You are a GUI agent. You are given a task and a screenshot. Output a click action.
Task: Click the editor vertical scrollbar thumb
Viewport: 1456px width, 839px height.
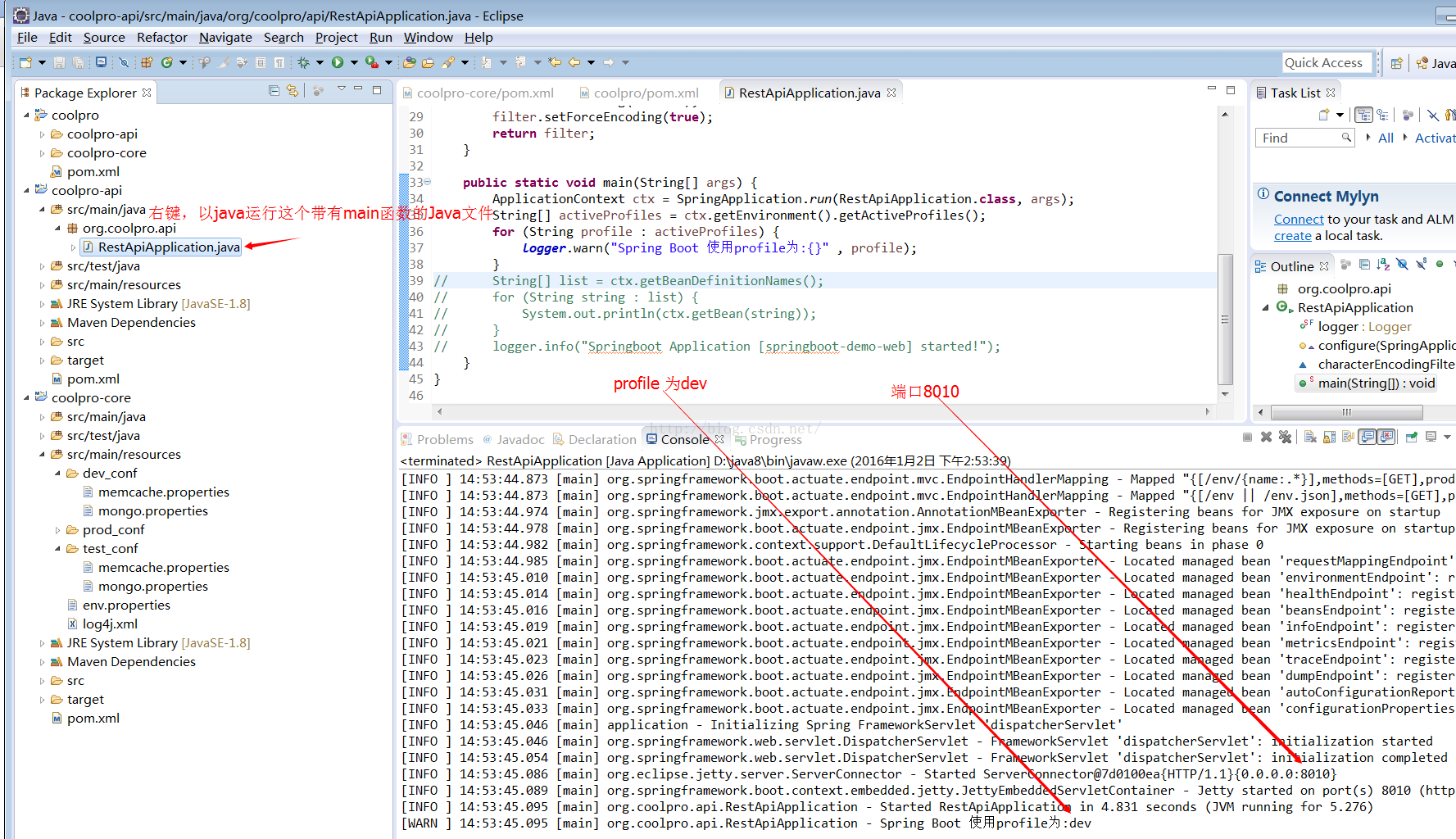(x=1225, y=320)
